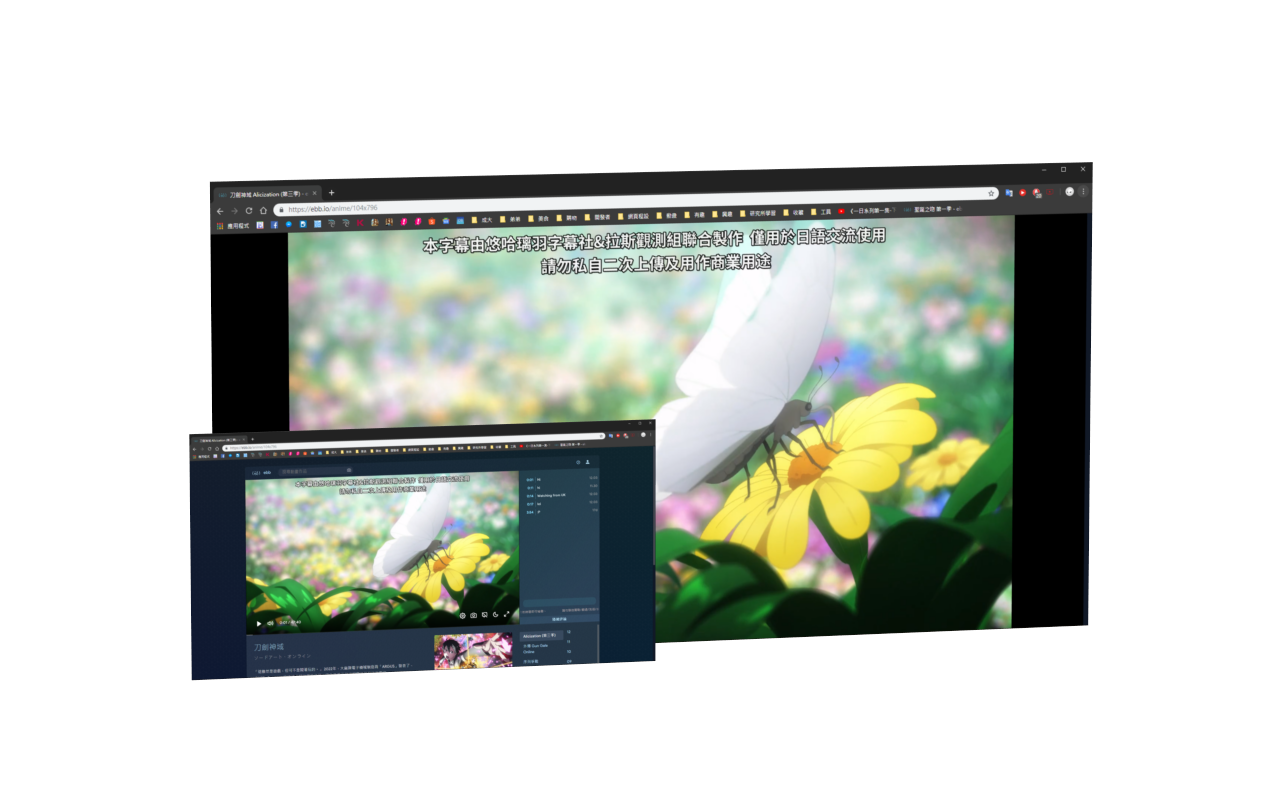Go back in the large rear browser window

(220, 211)
